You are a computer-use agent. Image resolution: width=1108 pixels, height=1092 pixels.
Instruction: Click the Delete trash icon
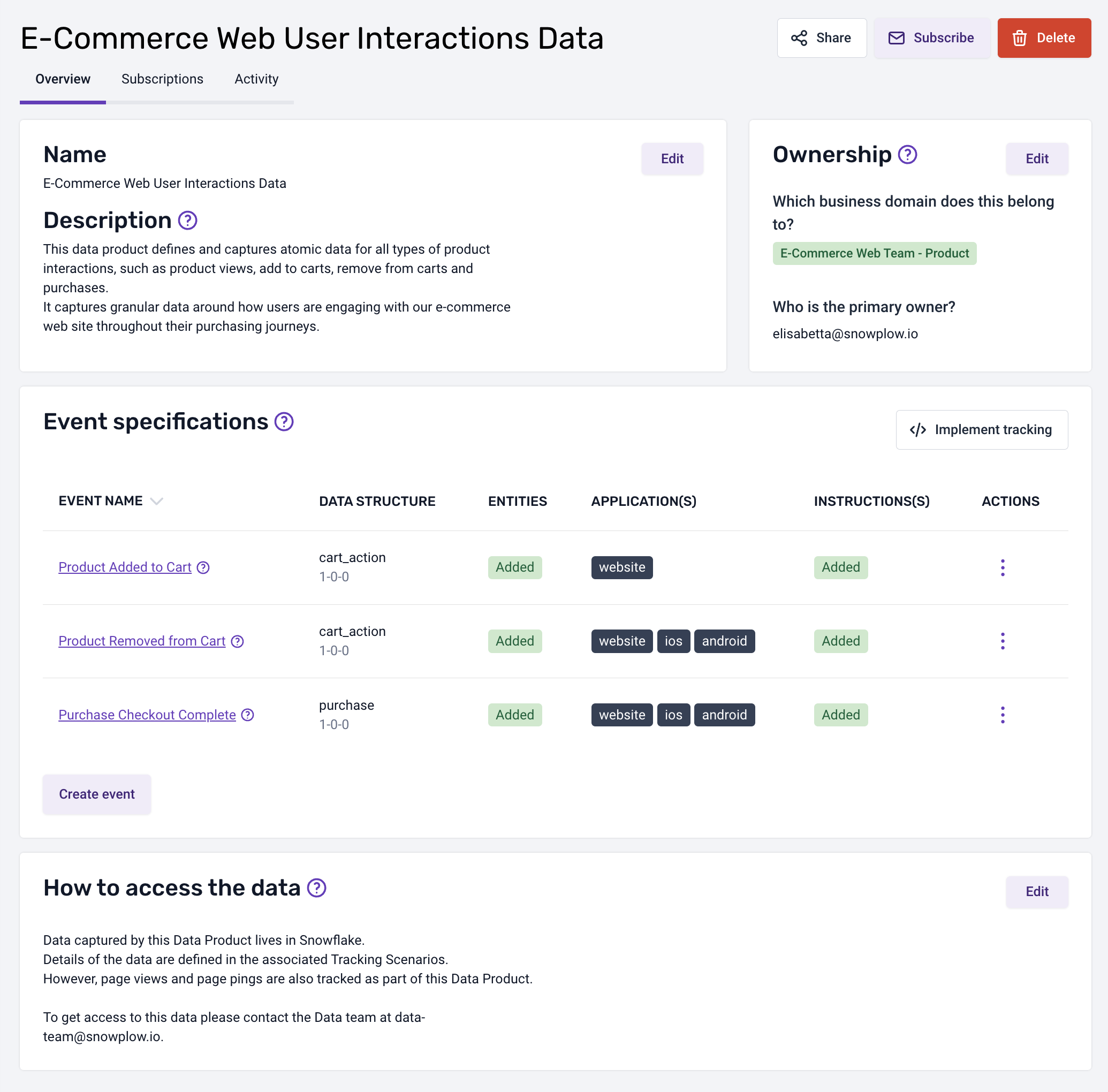coord(1018,38)
